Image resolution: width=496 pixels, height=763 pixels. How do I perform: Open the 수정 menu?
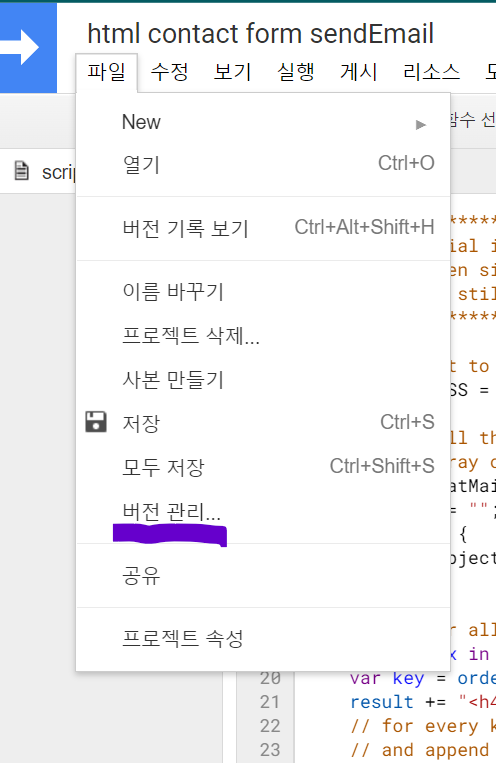point(169,73)
